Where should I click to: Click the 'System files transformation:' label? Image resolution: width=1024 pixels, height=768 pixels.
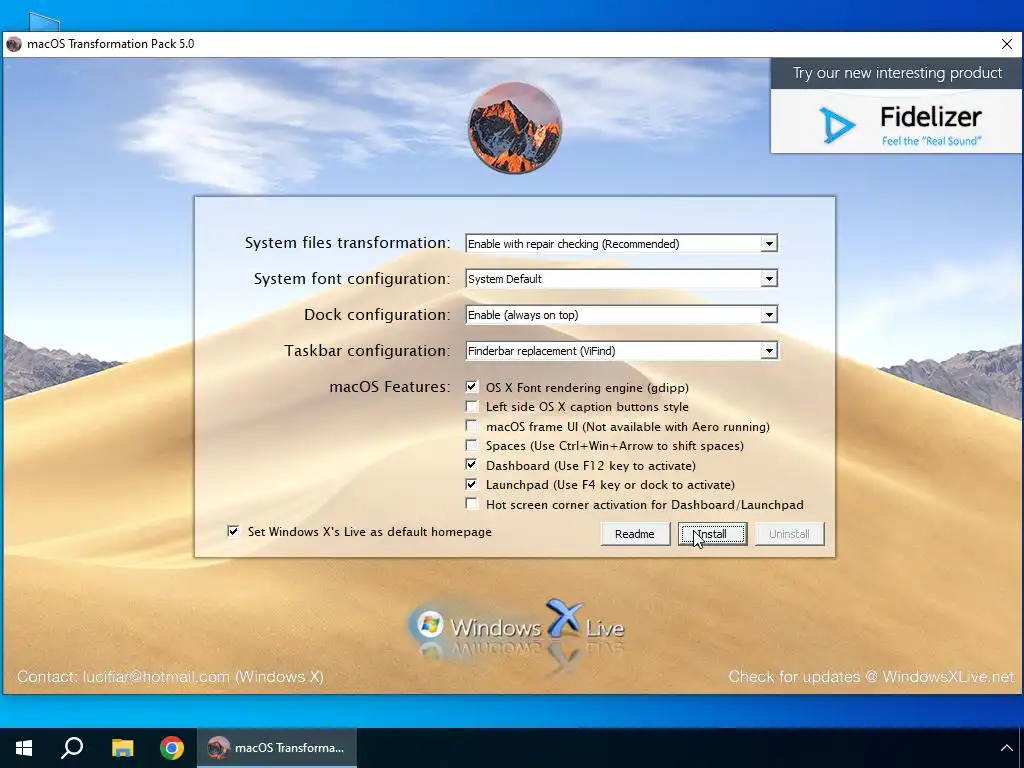(x=347, y=243)
